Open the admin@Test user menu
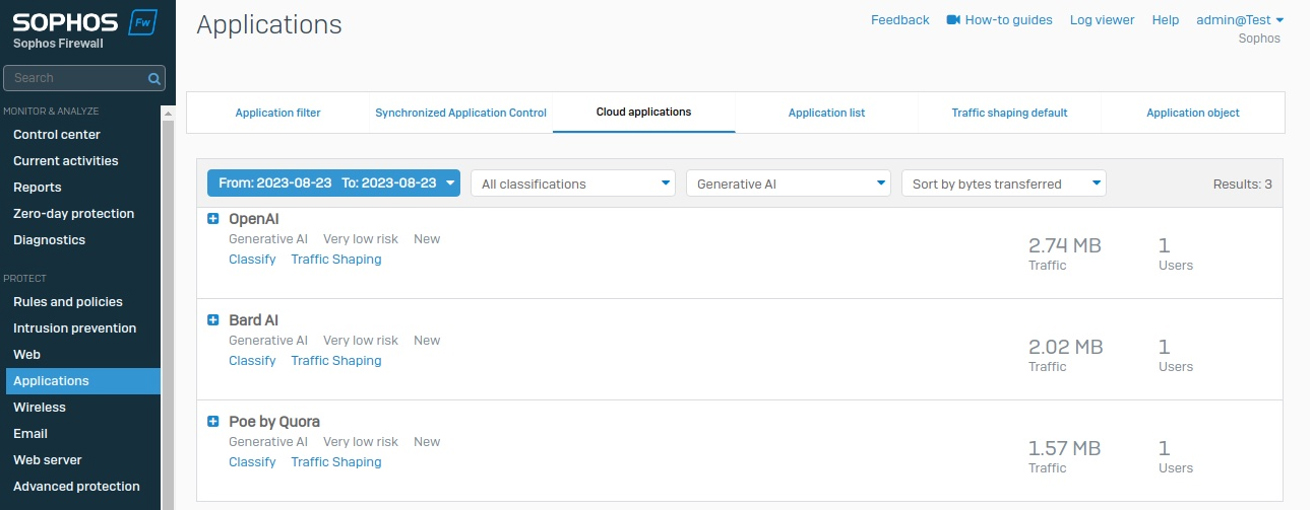Screen dimensions: 1310x510 [1240, 20]
